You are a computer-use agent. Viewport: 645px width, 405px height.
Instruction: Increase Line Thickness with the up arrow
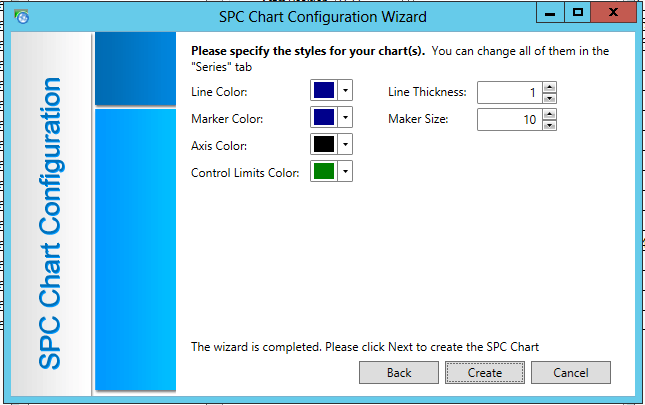550,87
